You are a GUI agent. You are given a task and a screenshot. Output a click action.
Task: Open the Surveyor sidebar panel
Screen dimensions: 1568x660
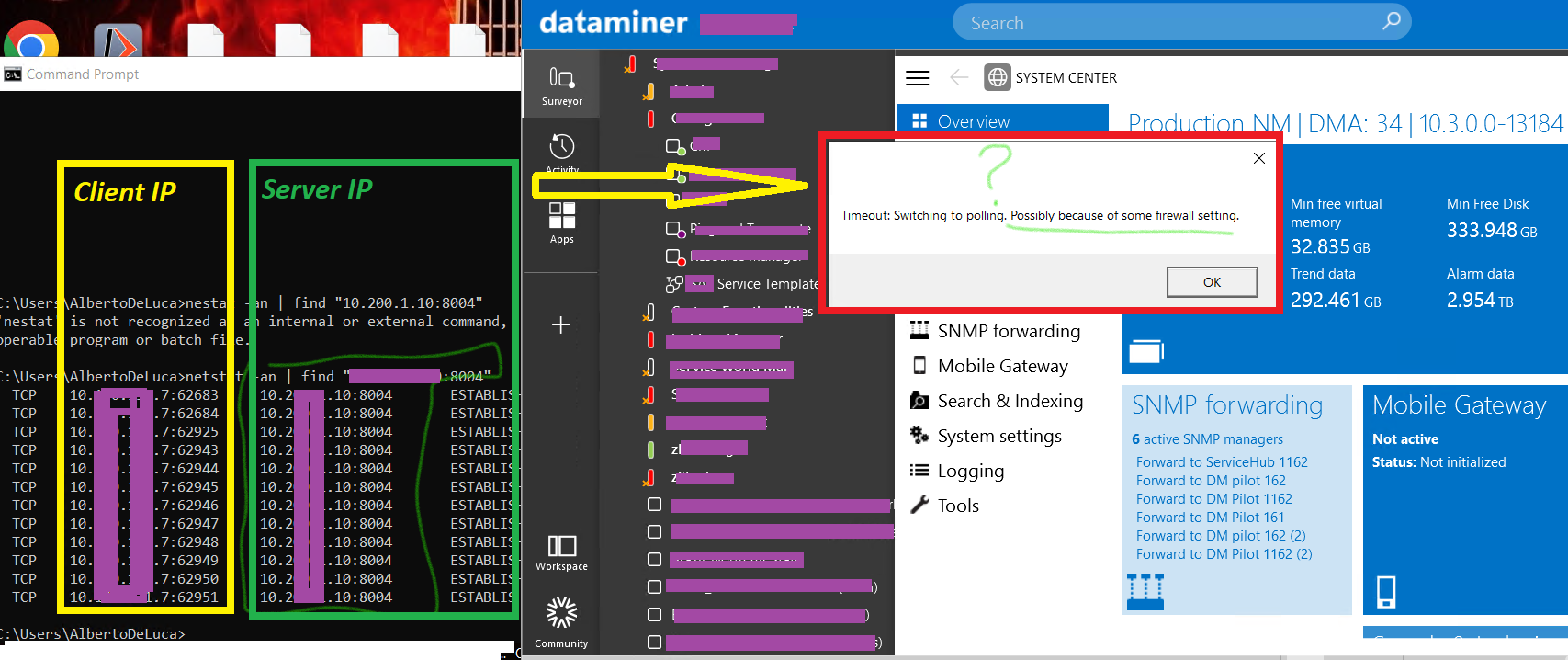[x=561, y=85]
